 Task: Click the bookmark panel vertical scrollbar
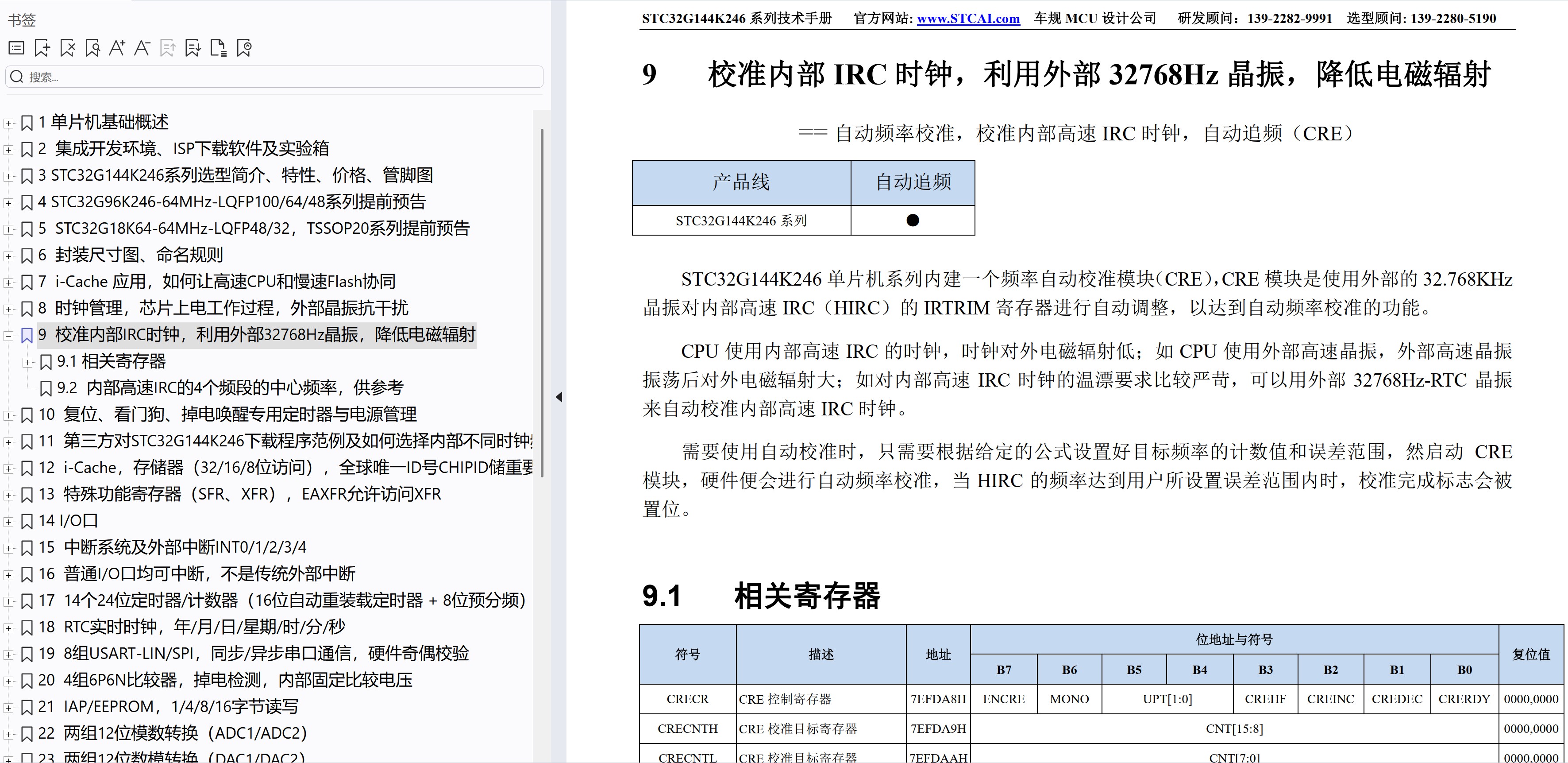542,302
